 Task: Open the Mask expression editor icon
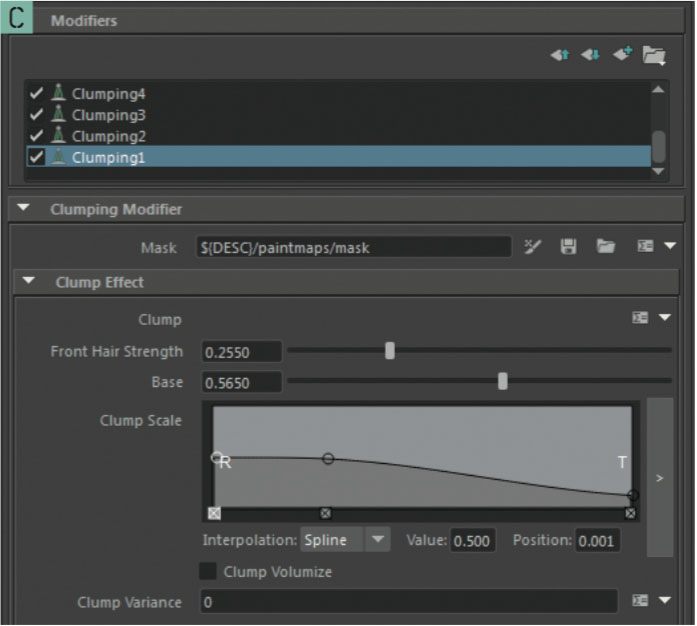click(645, 246)
